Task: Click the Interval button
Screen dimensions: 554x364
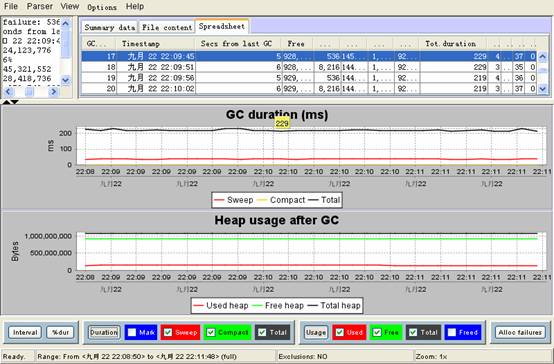Action: (25, 333)
